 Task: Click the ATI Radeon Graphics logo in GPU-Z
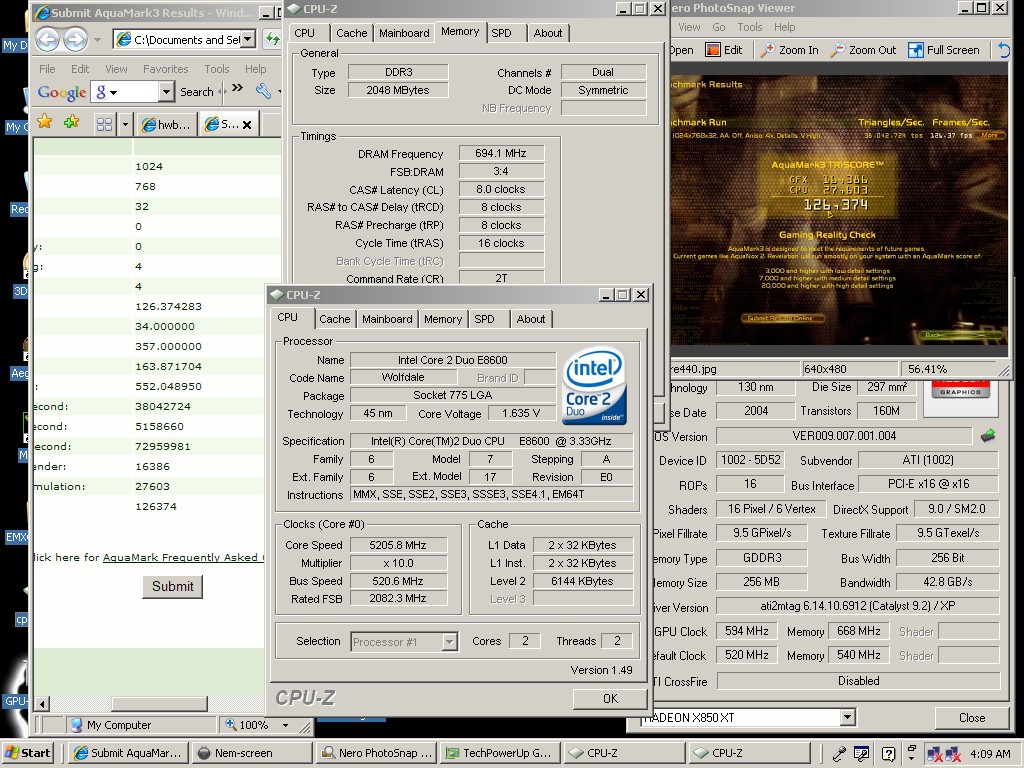961,389
